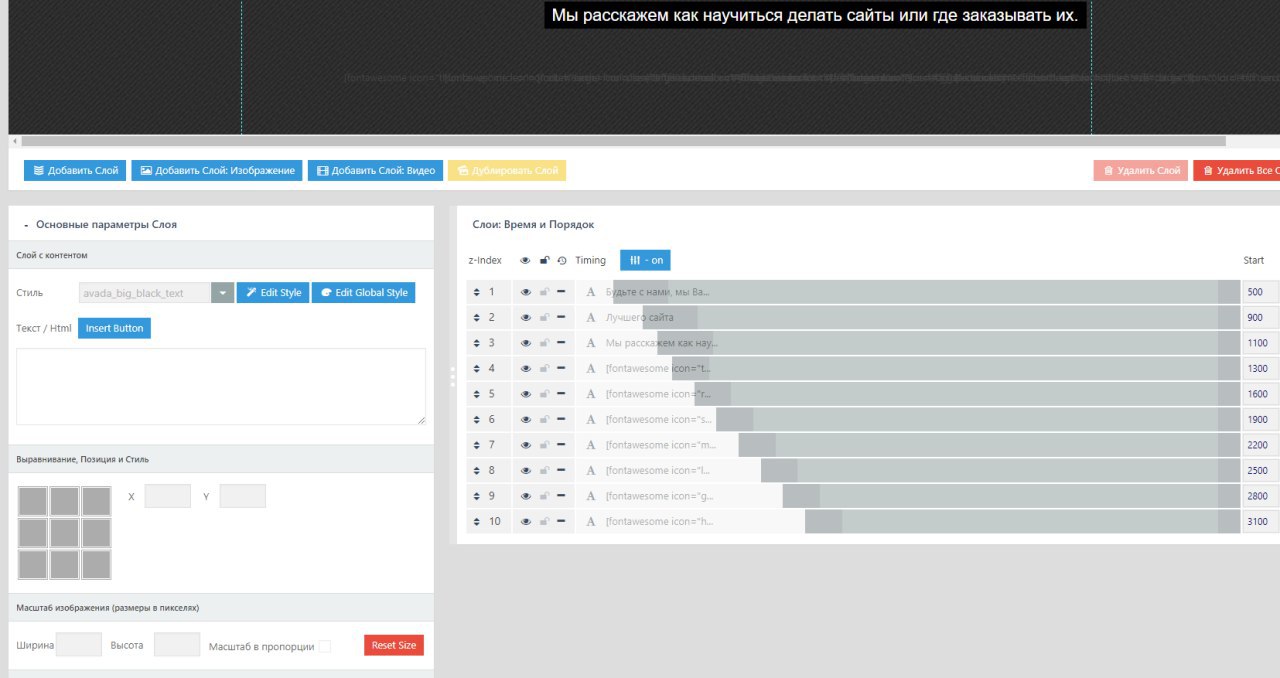Click the Y position input field
This screenshot has height=678, width=1280.
click(x=242, y=496)
